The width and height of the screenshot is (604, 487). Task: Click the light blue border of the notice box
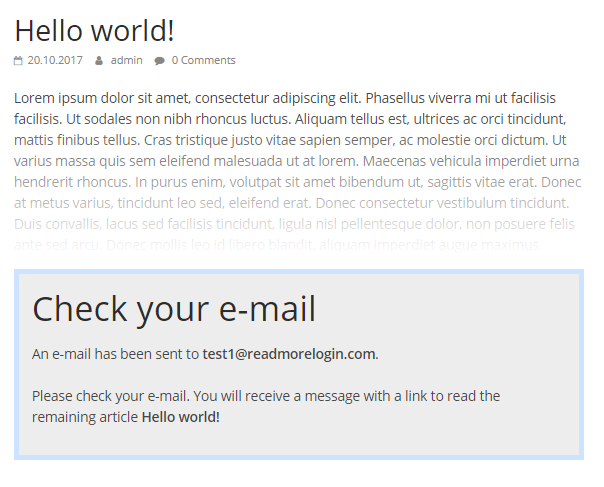pos(299,272)
